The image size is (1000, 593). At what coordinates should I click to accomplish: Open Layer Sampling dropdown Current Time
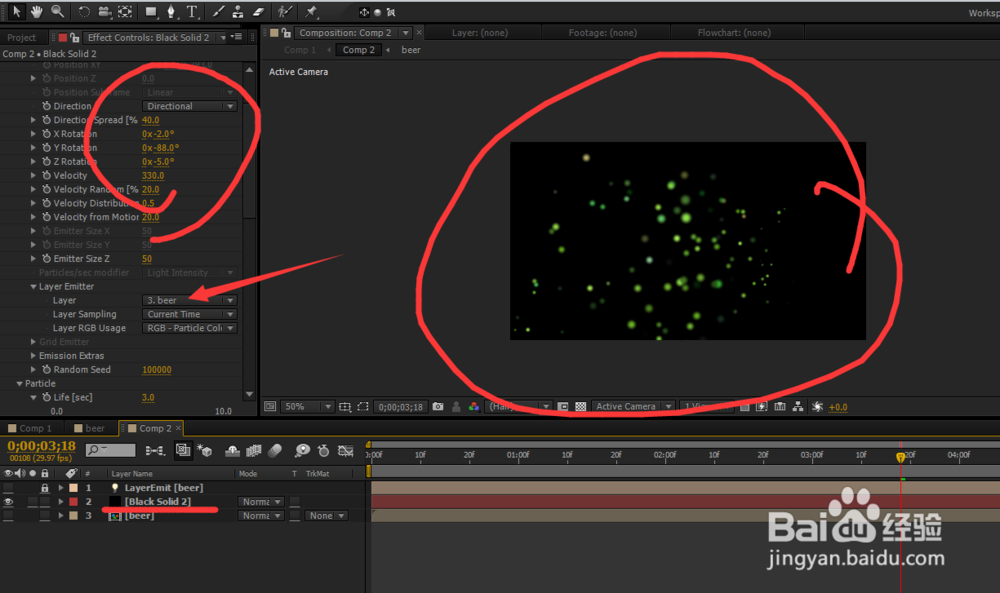pyautogui.click(x=189, y=314)
